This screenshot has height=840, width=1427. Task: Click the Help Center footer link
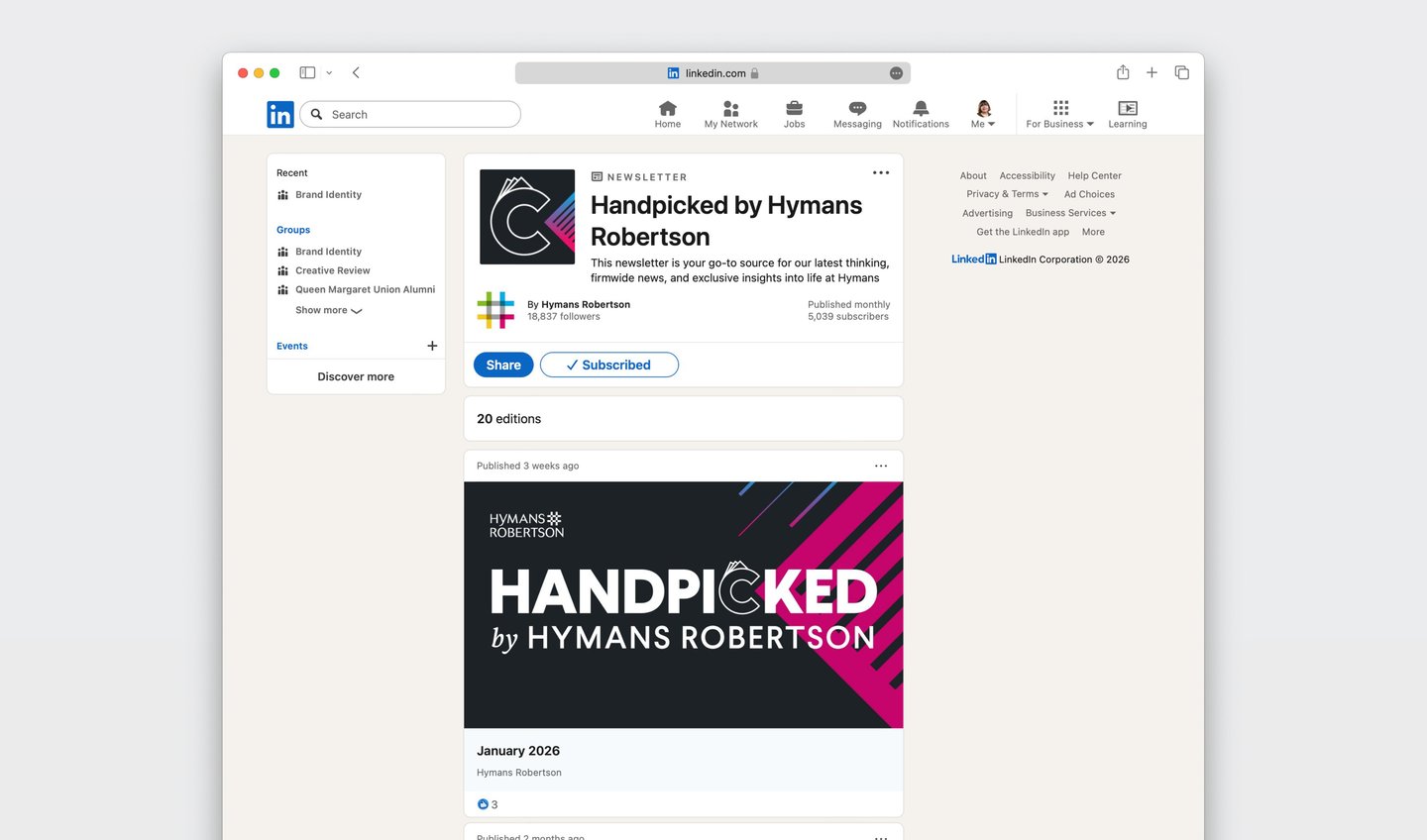[1094, 175]
